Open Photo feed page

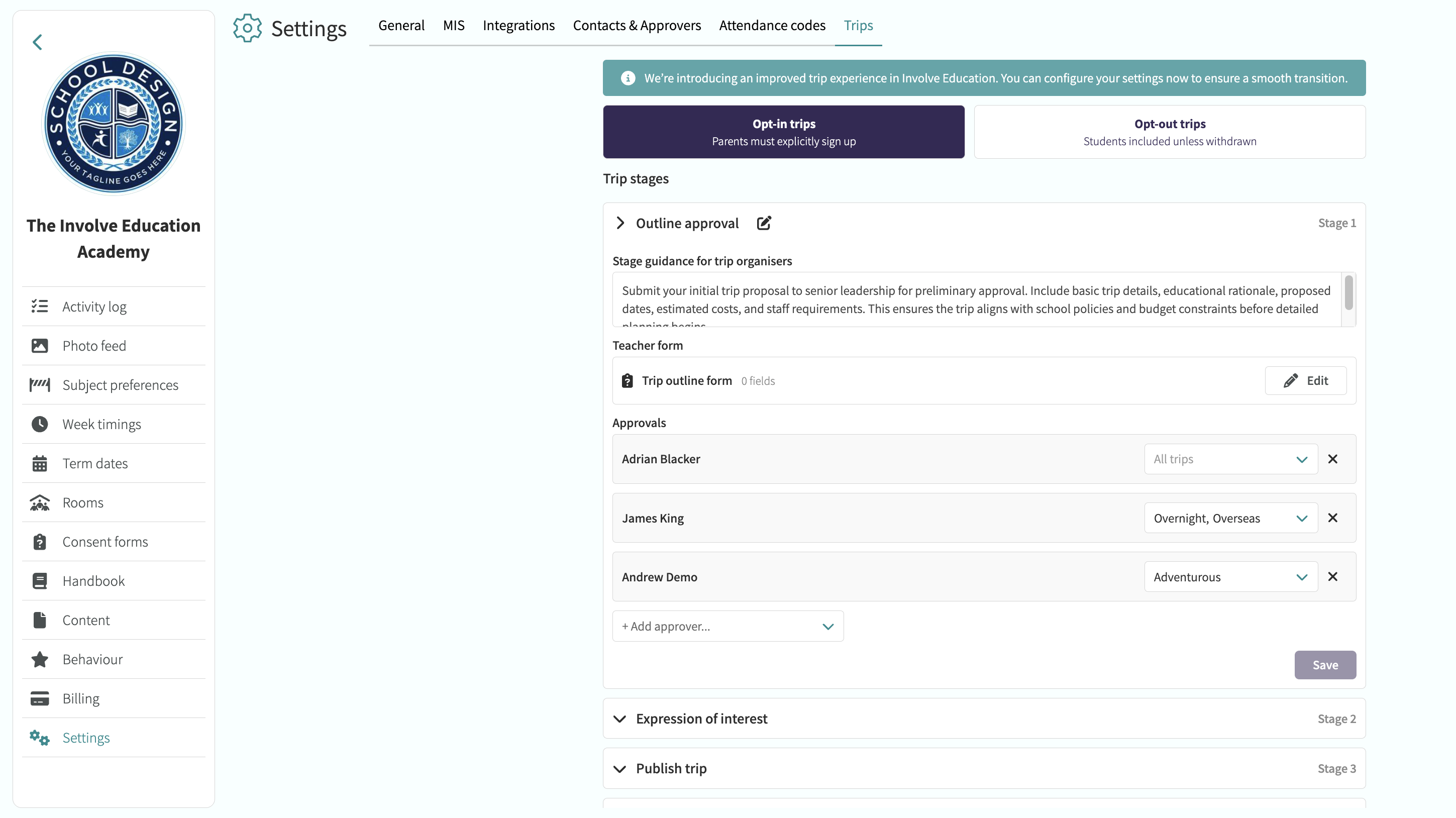[114, 345]
